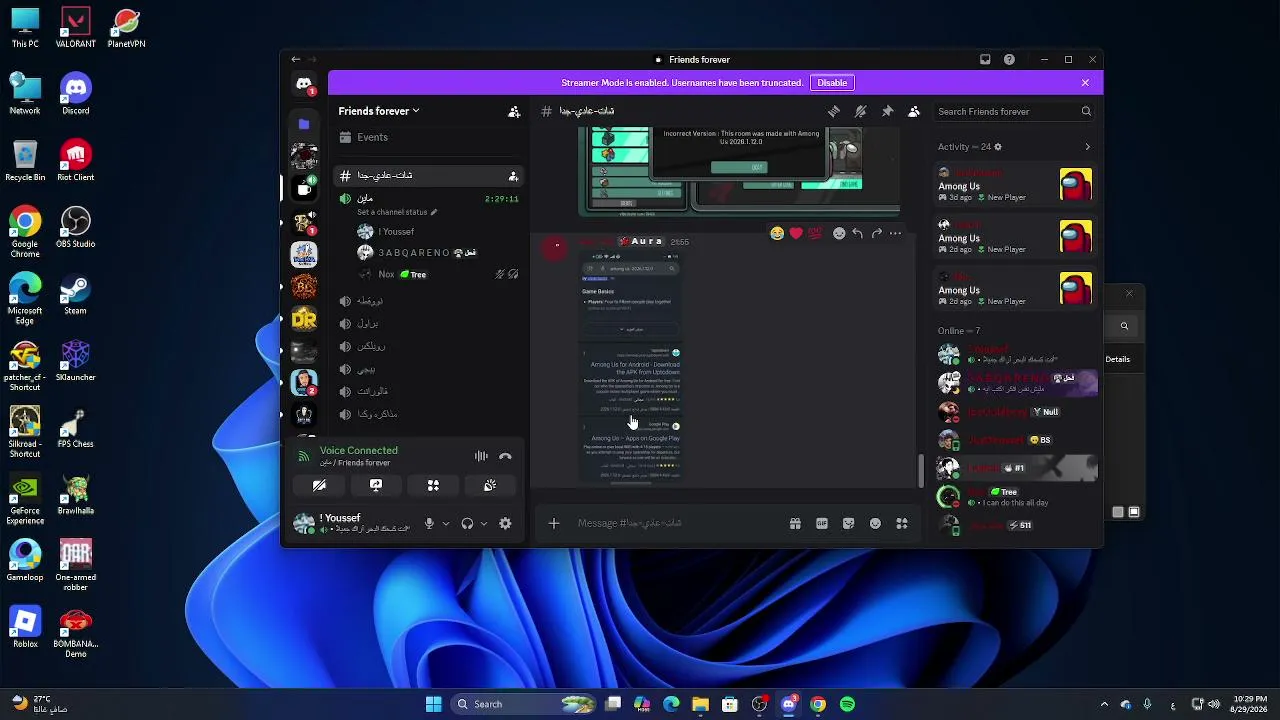Start an activity from voice panel
The height and width of the screenshot is (720, 1280).
[433, 485]
